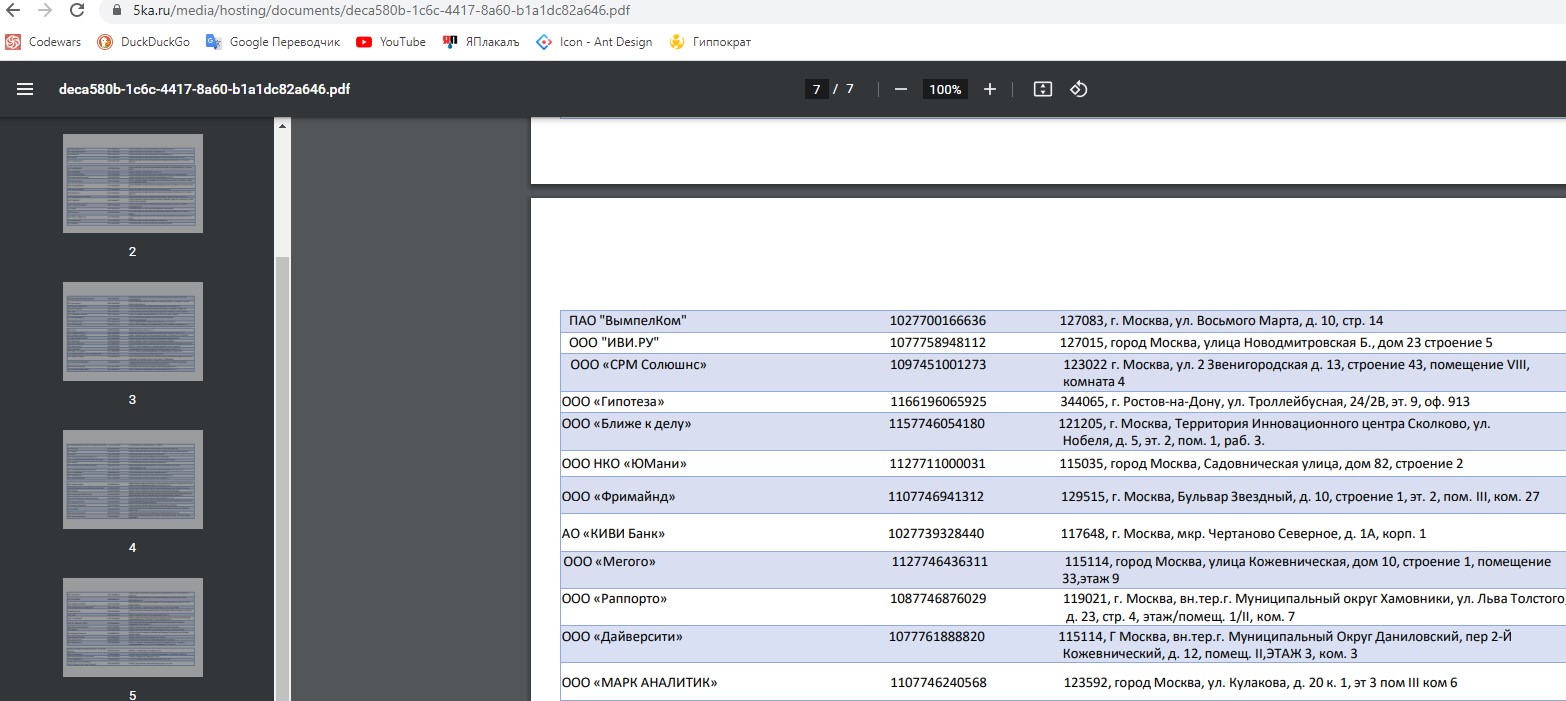Click the fit to page icon
This screenshot has height=701, width=1566.
coord(1042,89)
